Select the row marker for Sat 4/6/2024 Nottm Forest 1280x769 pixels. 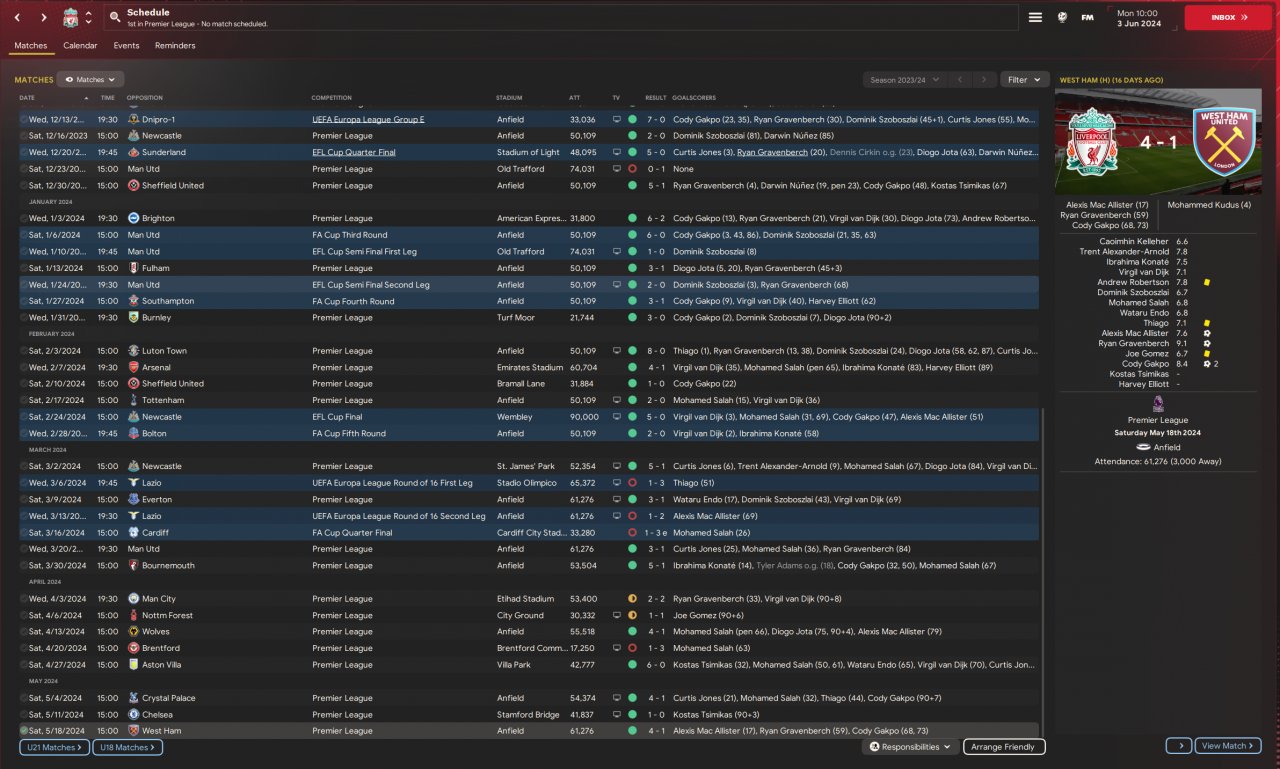click(x=24, y=615)
